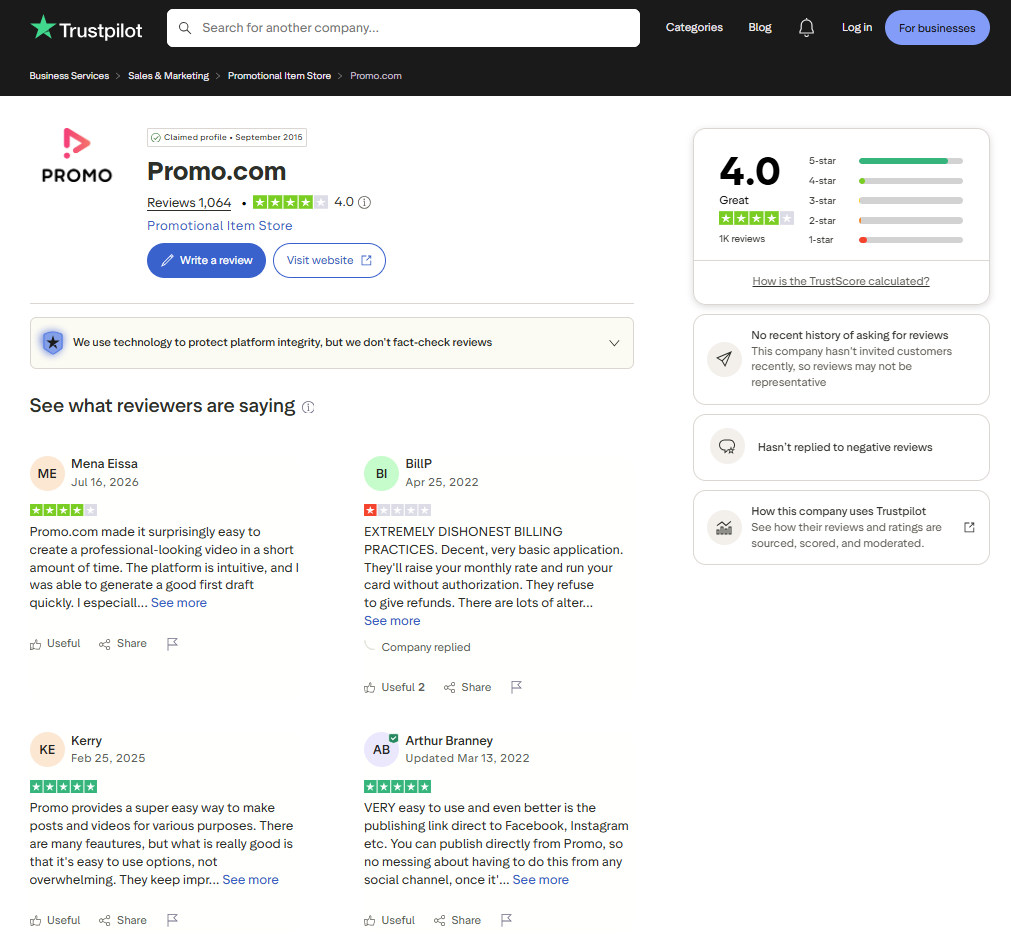Click the integrity shield star icon
The width and height of the screenshot is (1011, 945).
pyautogui.click(x=53, y=342)
